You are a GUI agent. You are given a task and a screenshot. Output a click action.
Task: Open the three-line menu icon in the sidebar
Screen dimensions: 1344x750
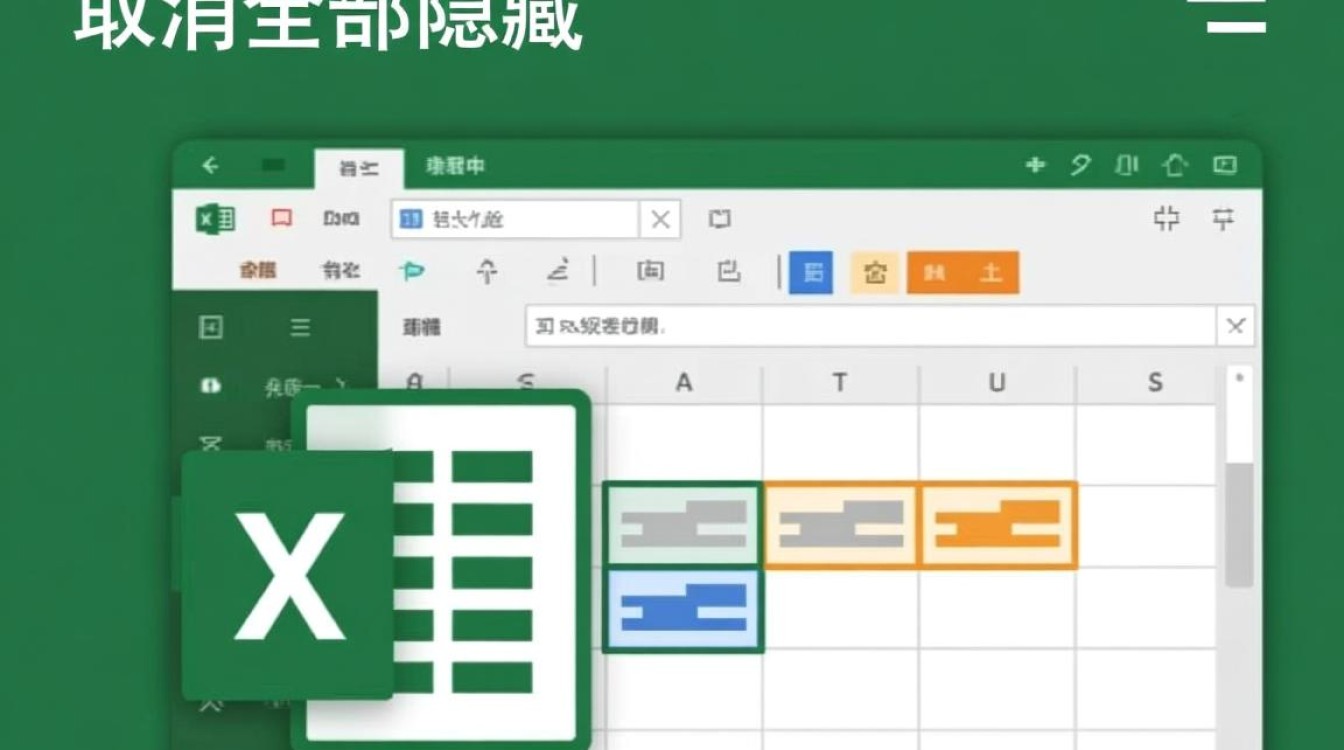pos(300,327)
